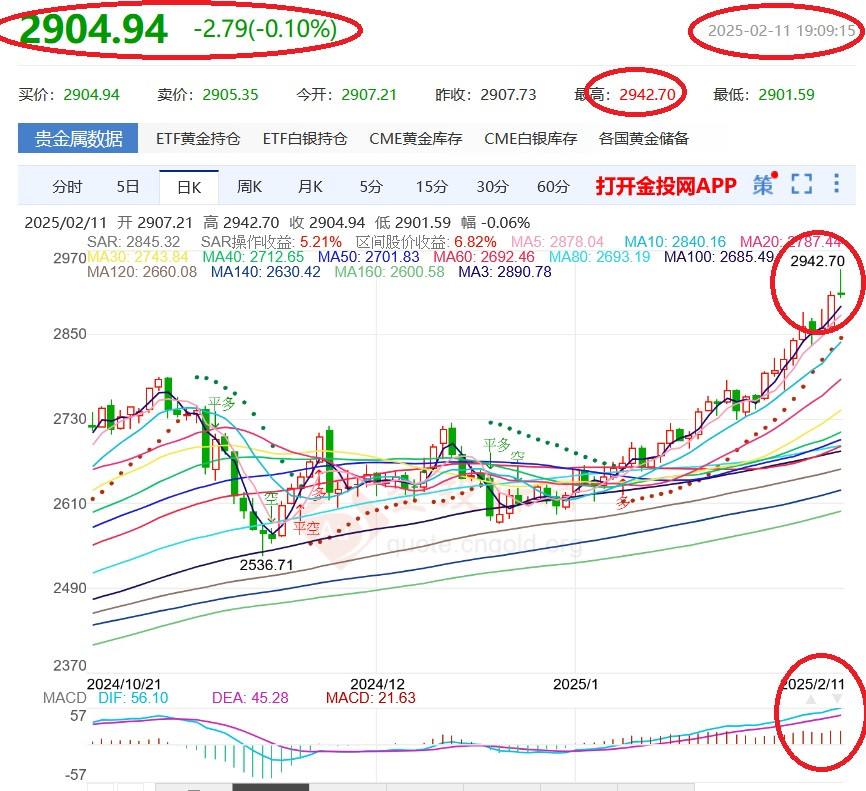Select the 周K chart period

point(249,187)
